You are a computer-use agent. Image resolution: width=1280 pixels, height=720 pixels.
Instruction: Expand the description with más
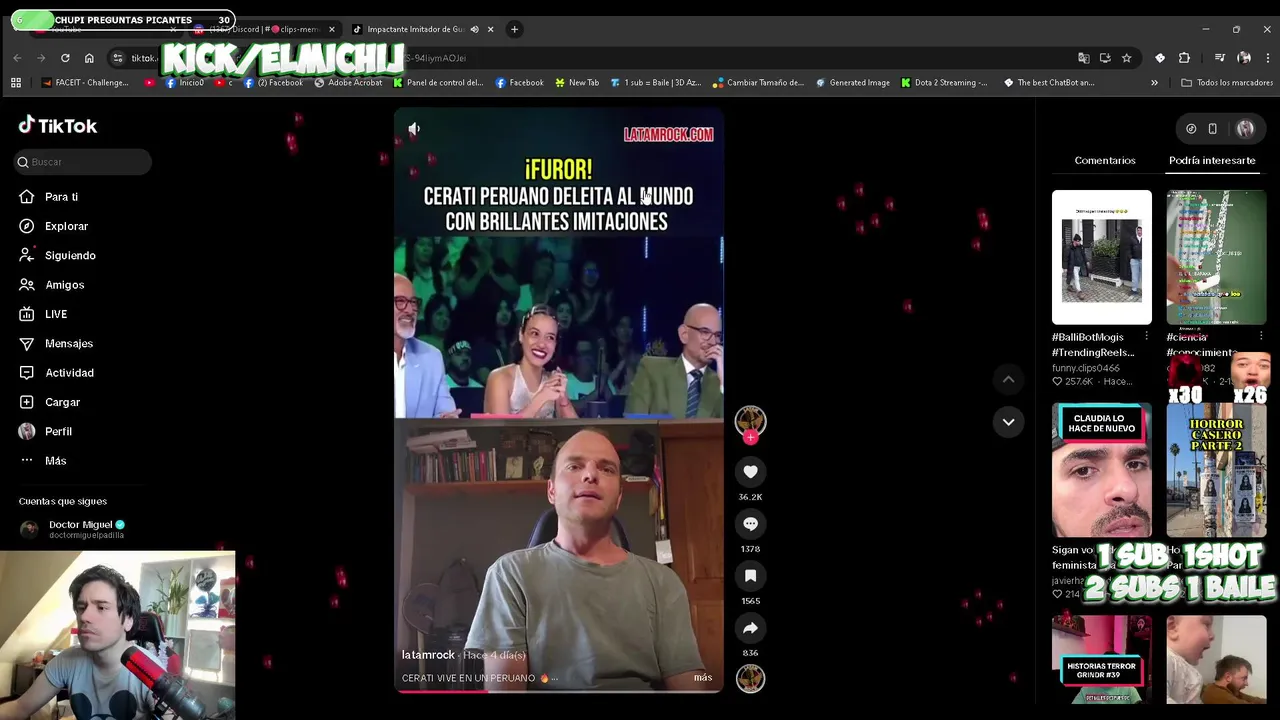(x=703, y=678)
